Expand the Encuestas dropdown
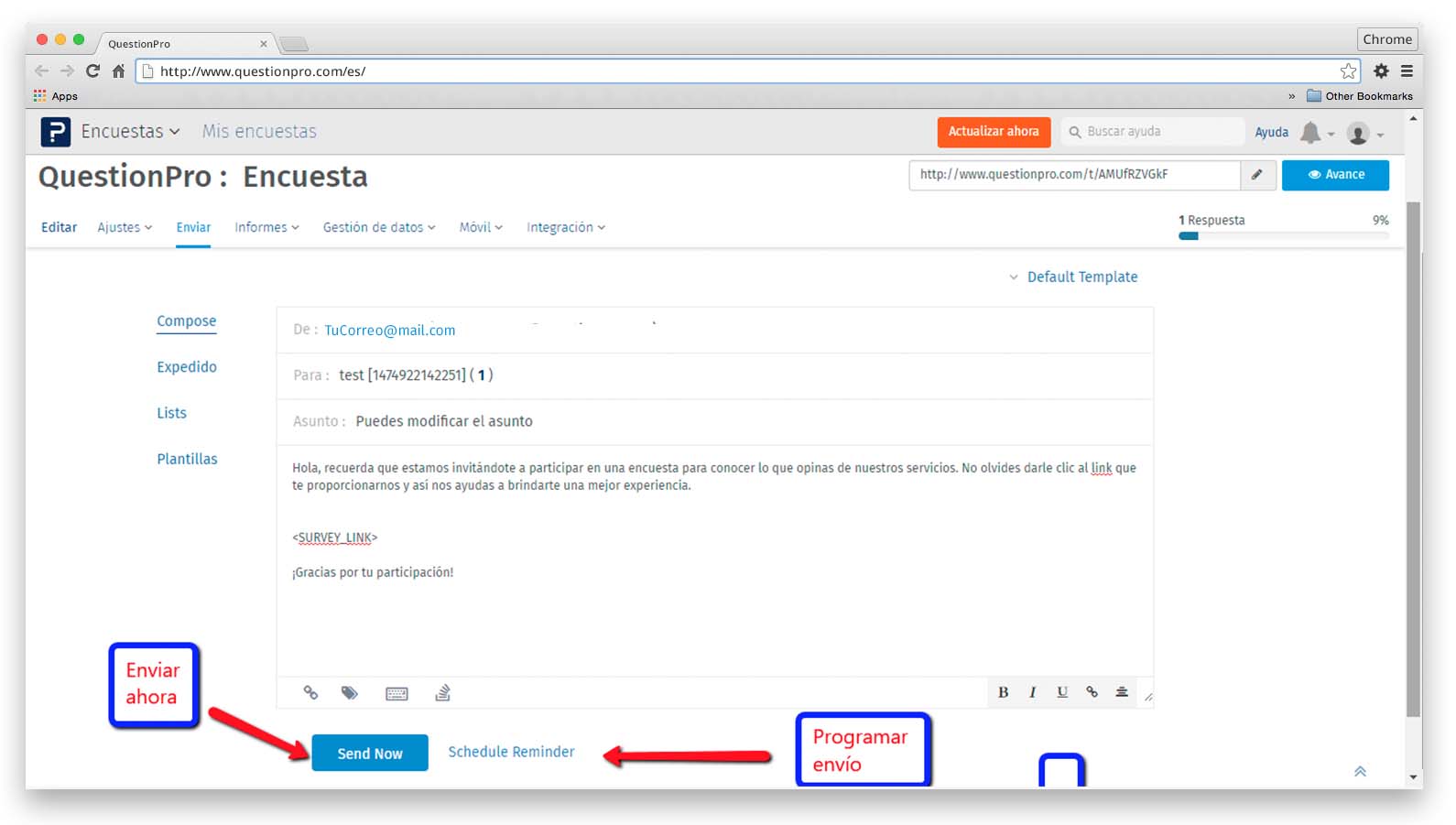This screenshot has width=1456, height=825. click(x=130, y=132)
